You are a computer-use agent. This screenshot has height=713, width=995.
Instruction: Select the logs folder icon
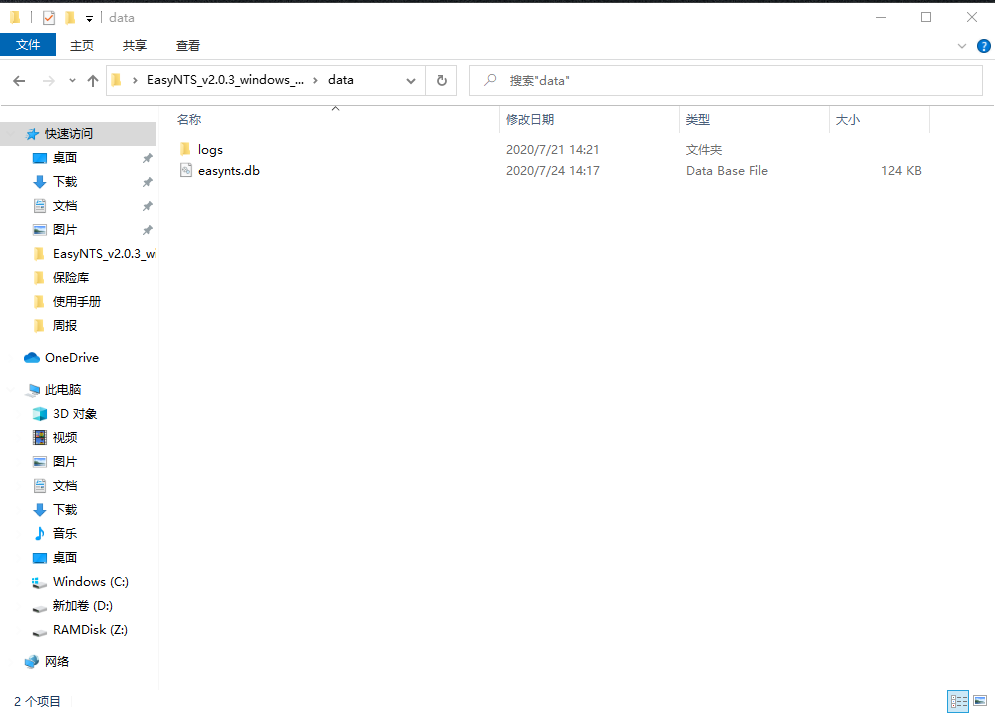tap(185, 149)
